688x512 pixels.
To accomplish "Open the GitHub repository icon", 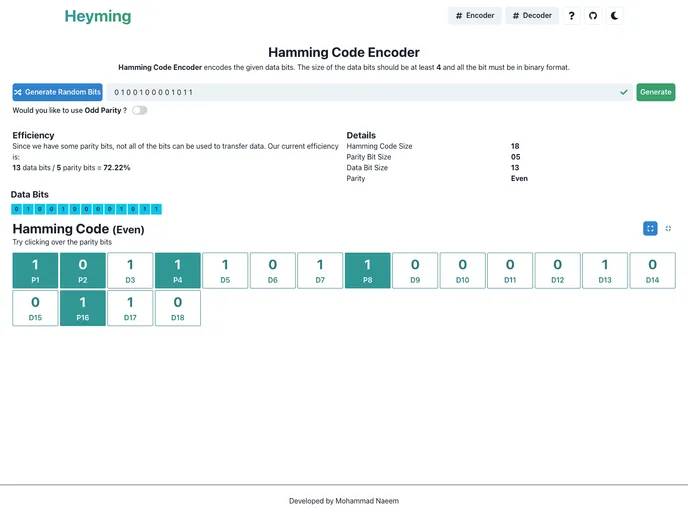I will tap(593, 16).
